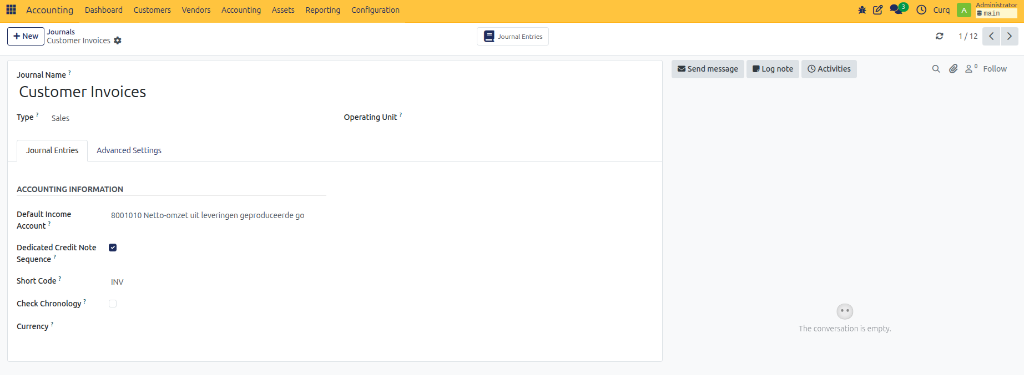Click the Activities button in chatter
Screen dimensions: 1024x375
coord(829,69)
